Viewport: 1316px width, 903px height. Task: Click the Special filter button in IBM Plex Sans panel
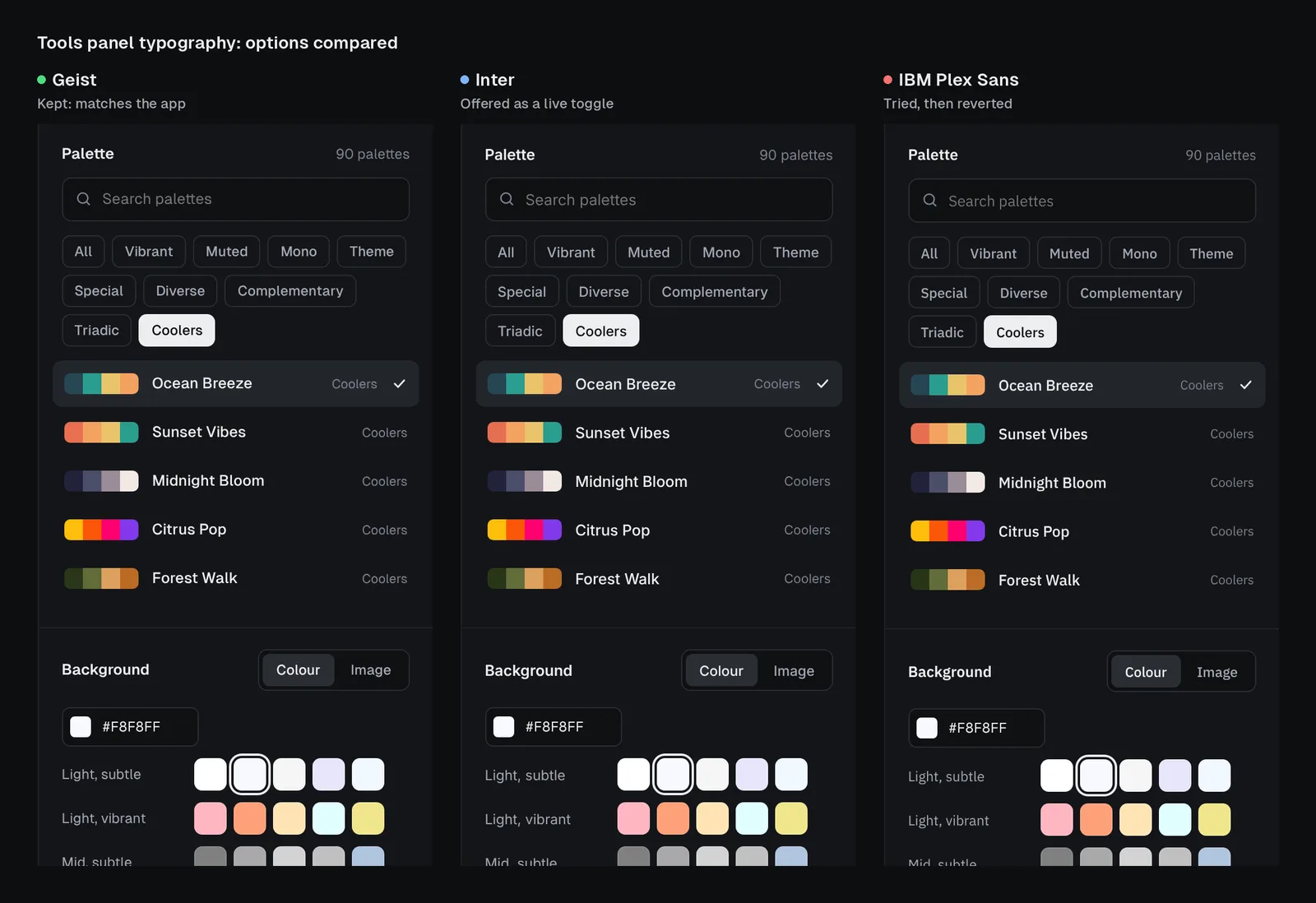943,293
